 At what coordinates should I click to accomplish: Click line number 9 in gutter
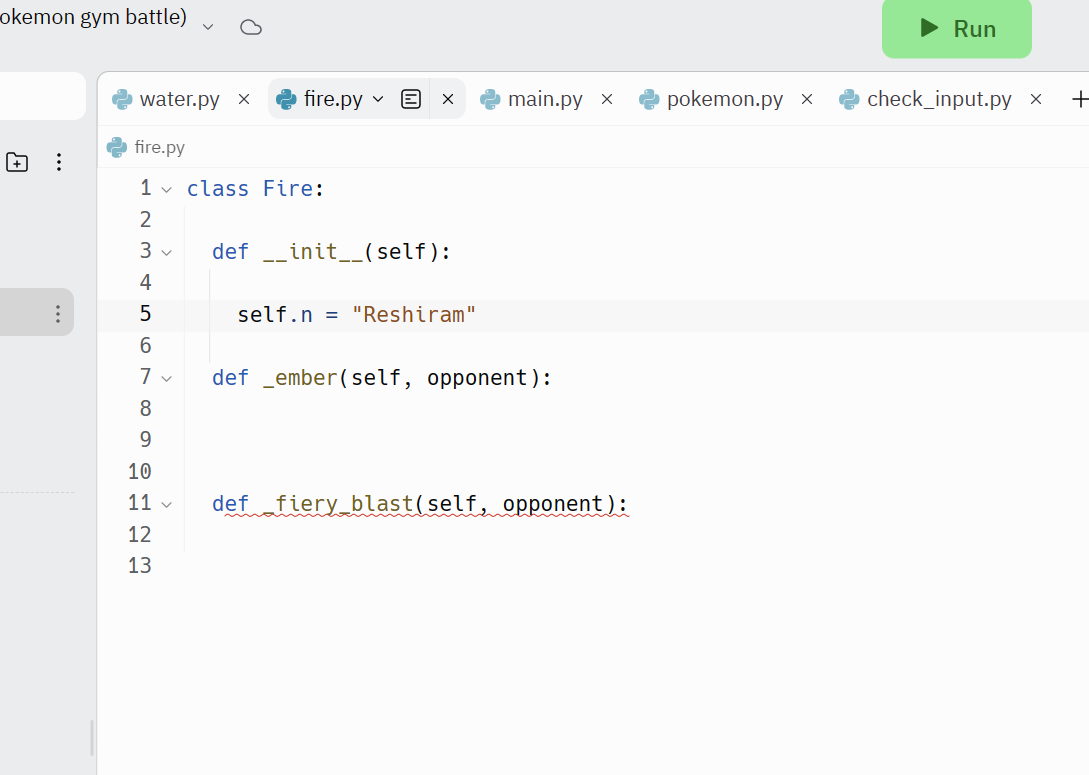pos(145,440)
